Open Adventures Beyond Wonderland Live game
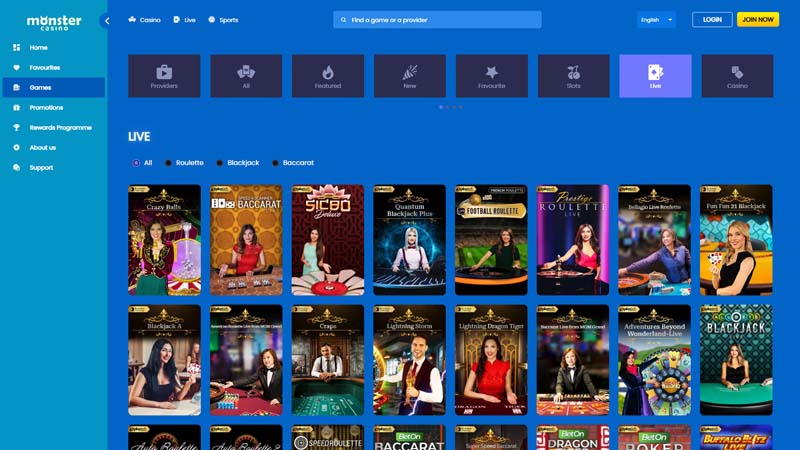 coord(654,360)
